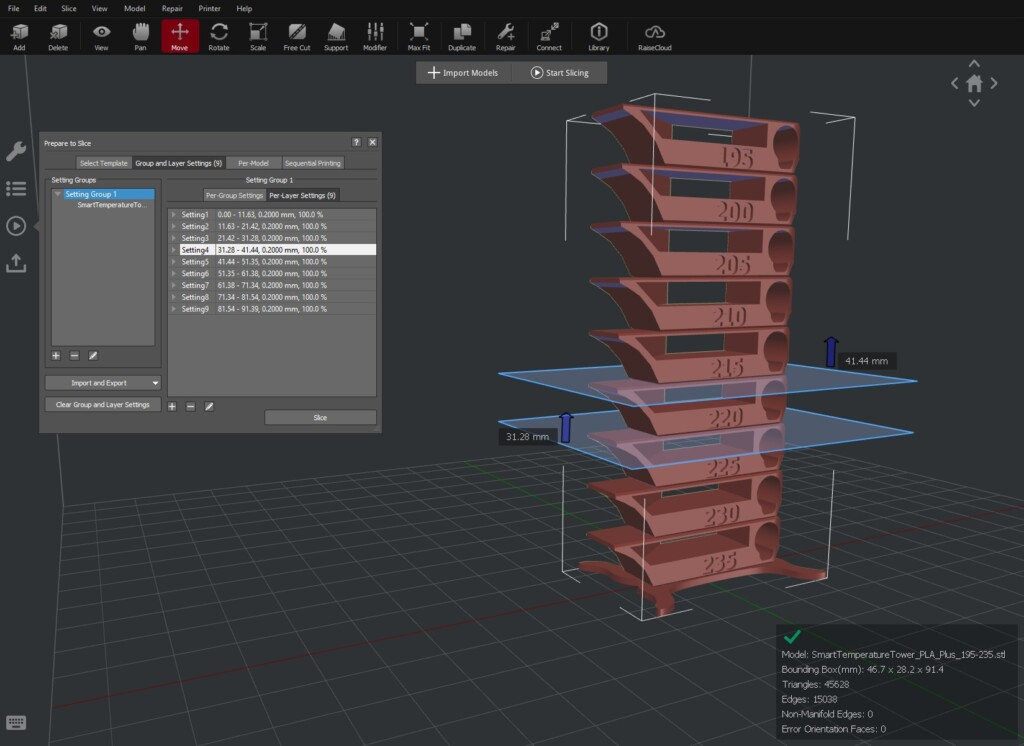Switch to the Per-Model tab
The height and width of the screenshot is (746, 1024).
coord(253,163)
